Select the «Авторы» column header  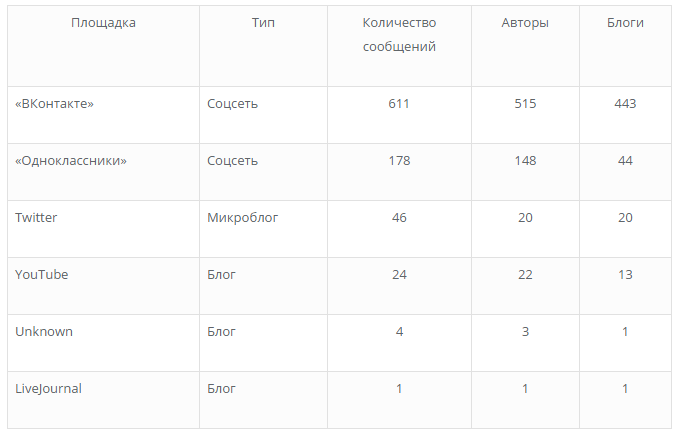pyautogui.click(x=525, y=23)
